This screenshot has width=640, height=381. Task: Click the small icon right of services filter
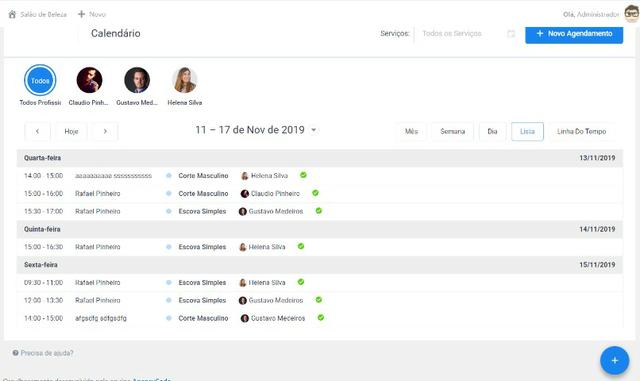click(511, 33)
